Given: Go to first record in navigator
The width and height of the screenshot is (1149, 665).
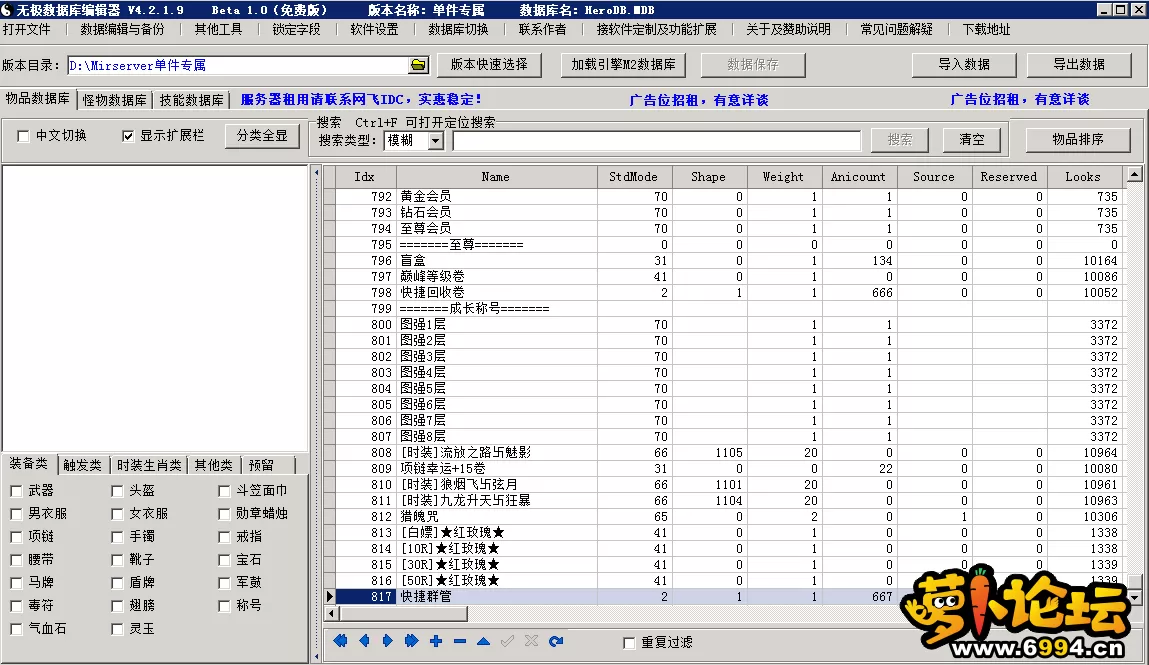Looking at the screenshot, I should pyautogui.click(x=340, y=641).
